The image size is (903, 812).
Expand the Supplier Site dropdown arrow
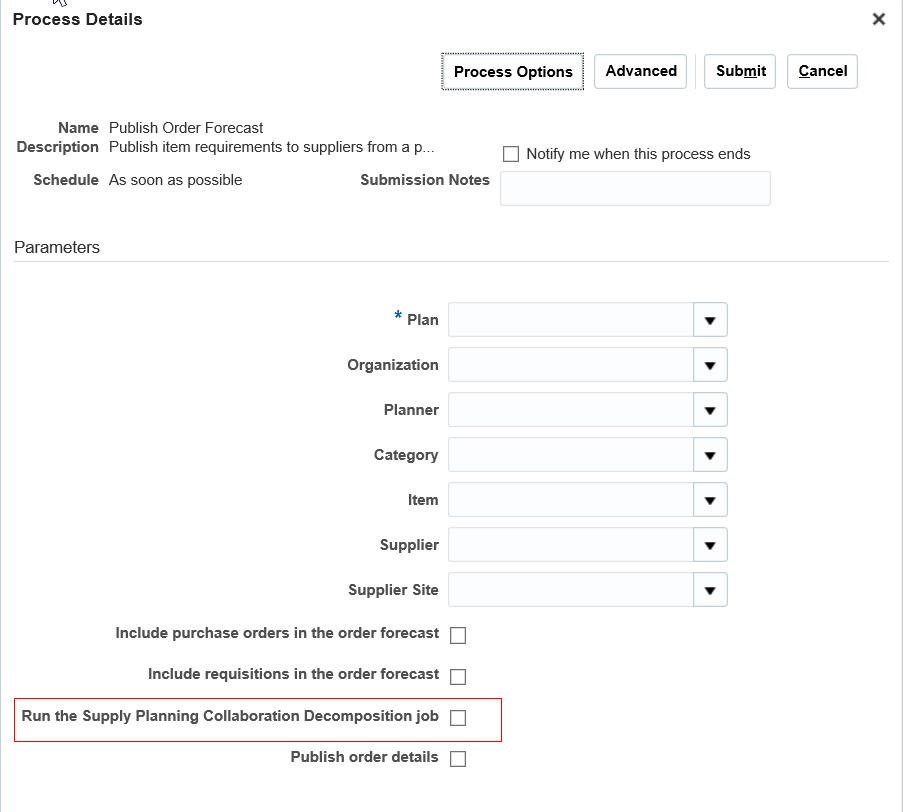710,590
